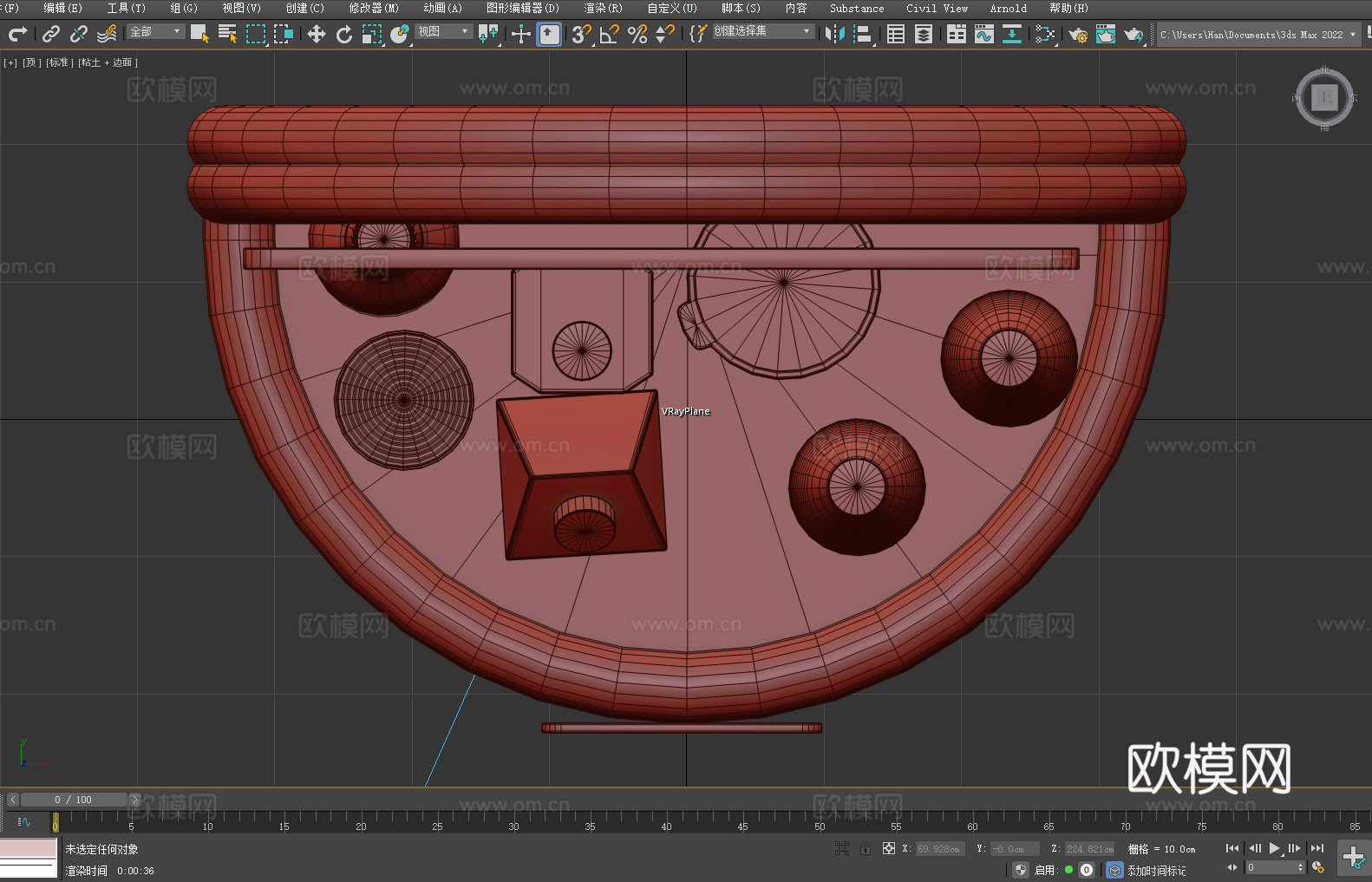Open the viewport [顶] view label menu

tap(32, 62)
